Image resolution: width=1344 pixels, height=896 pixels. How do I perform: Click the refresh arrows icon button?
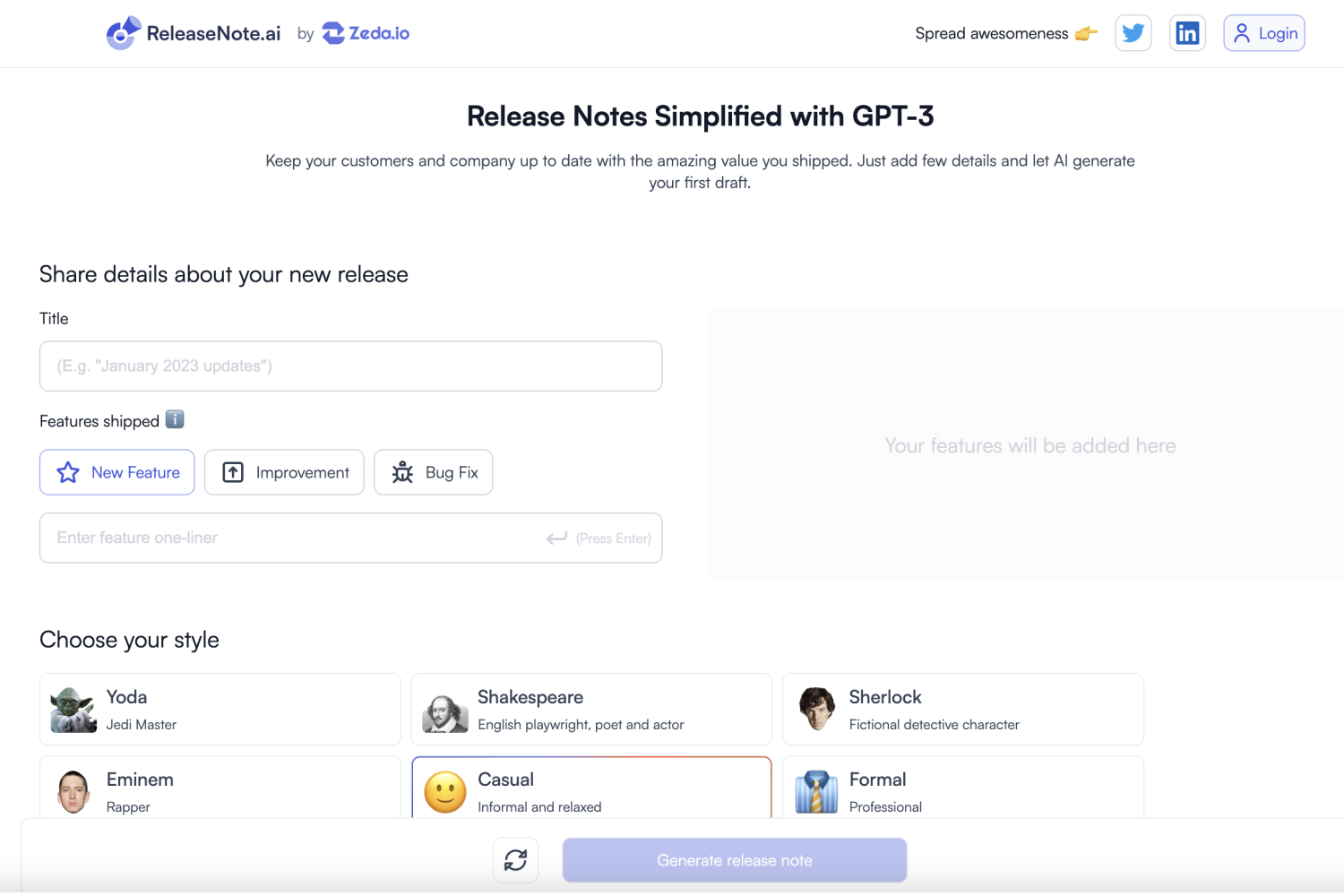pyautogui.click(x=516, y=860)
